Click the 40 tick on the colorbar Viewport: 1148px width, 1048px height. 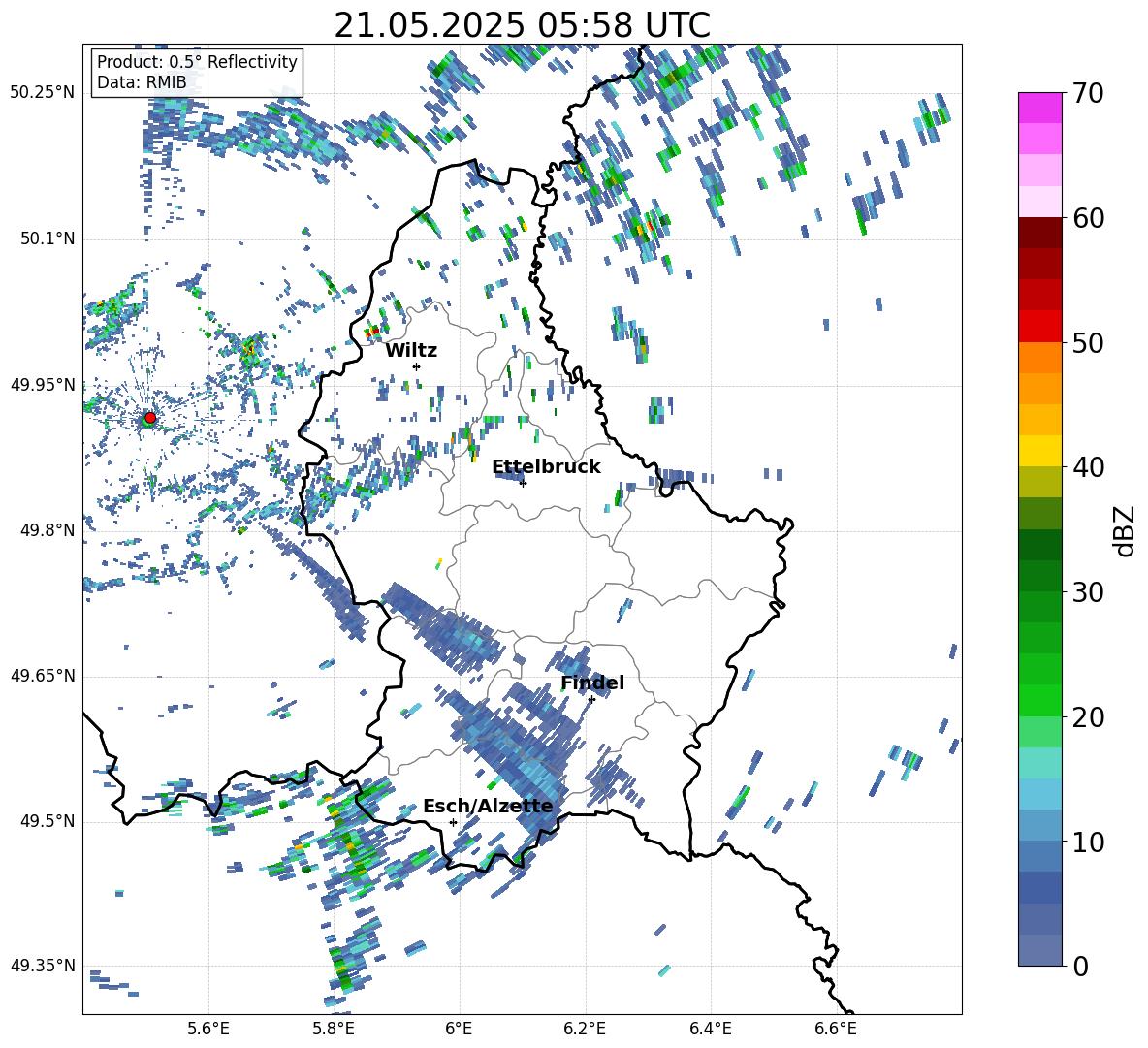1088,467
